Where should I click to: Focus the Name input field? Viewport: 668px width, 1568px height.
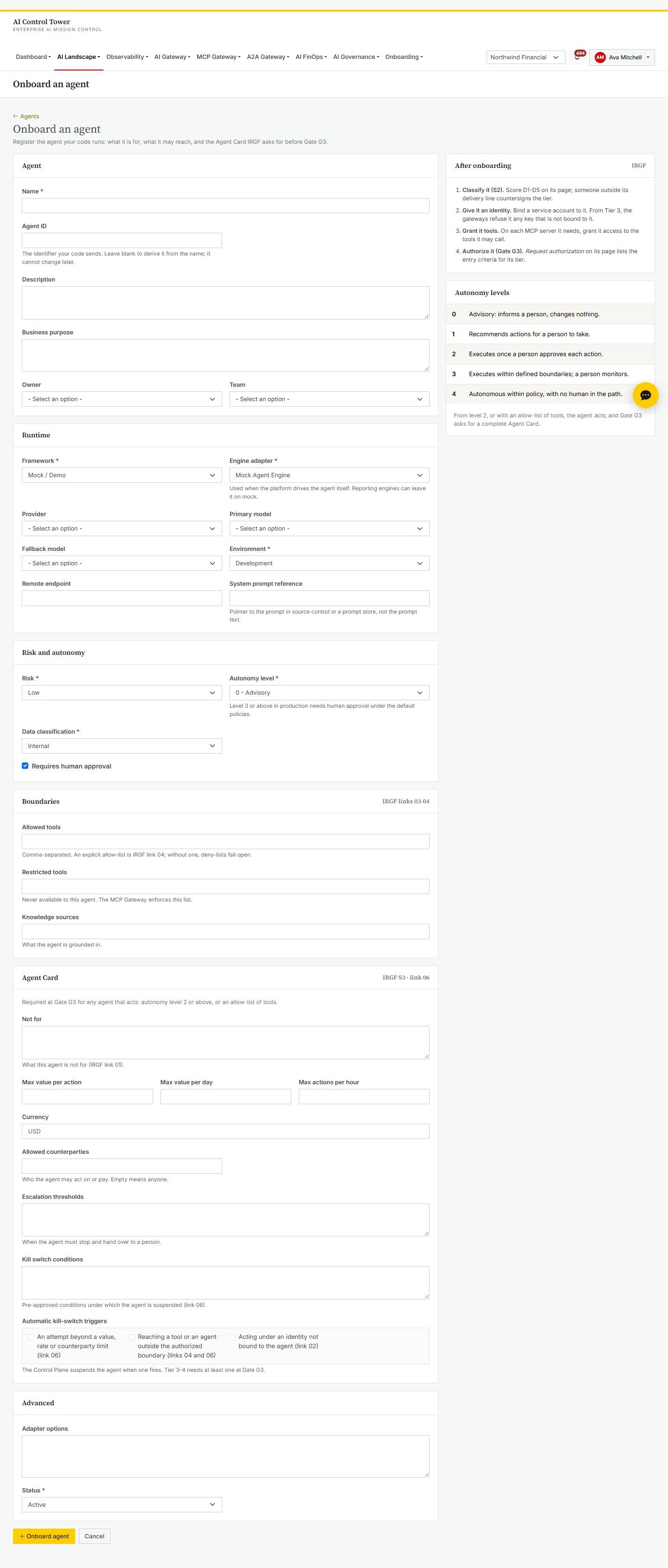[225, 206]
